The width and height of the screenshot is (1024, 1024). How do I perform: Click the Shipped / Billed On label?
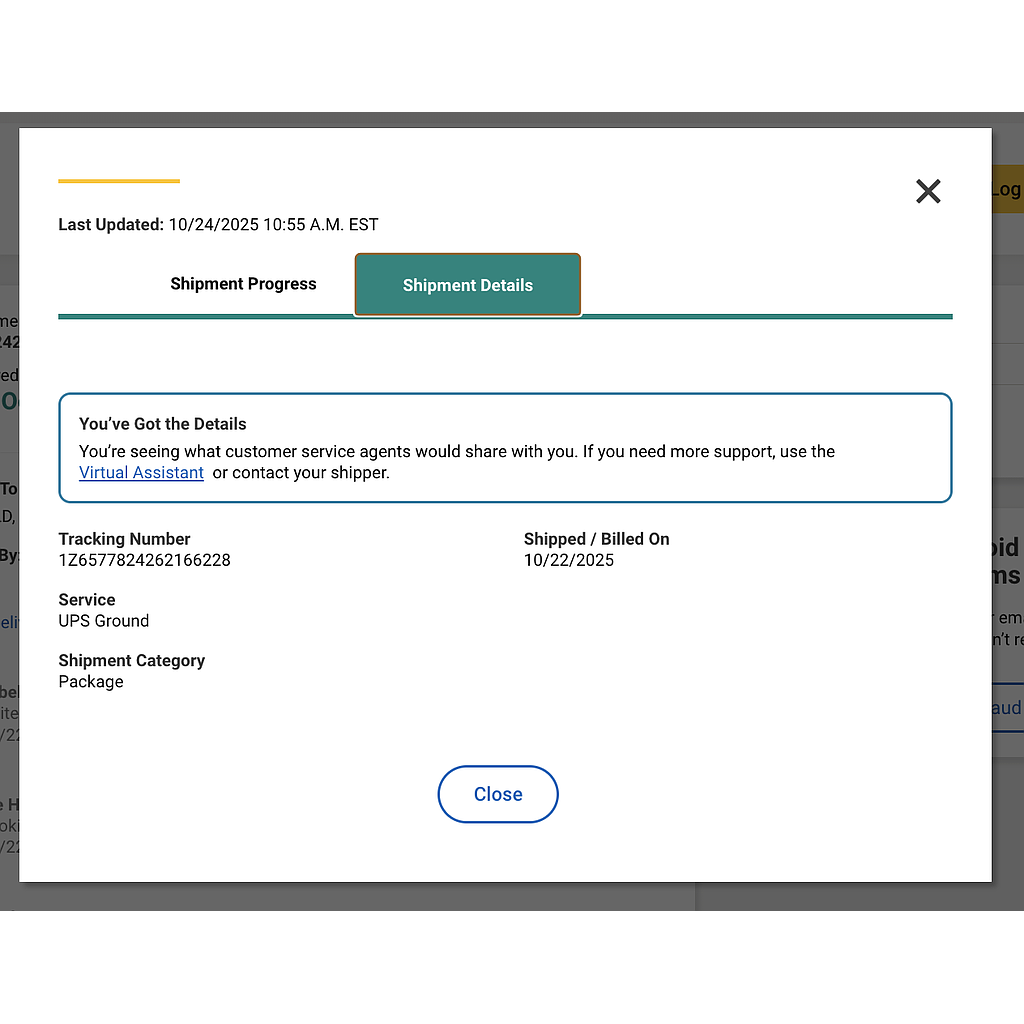(x=596, y=539)
